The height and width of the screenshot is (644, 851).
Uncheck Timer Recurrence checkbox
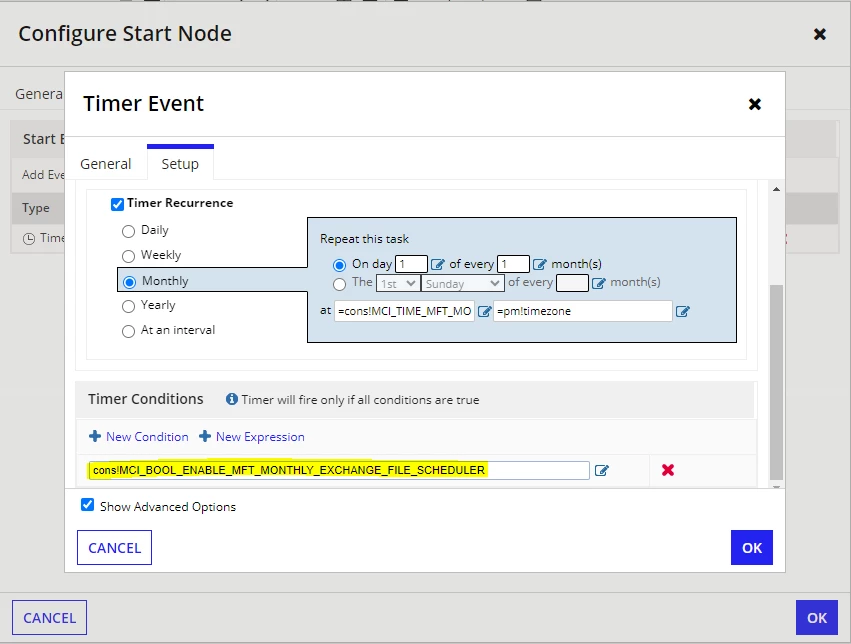point(117,205)
